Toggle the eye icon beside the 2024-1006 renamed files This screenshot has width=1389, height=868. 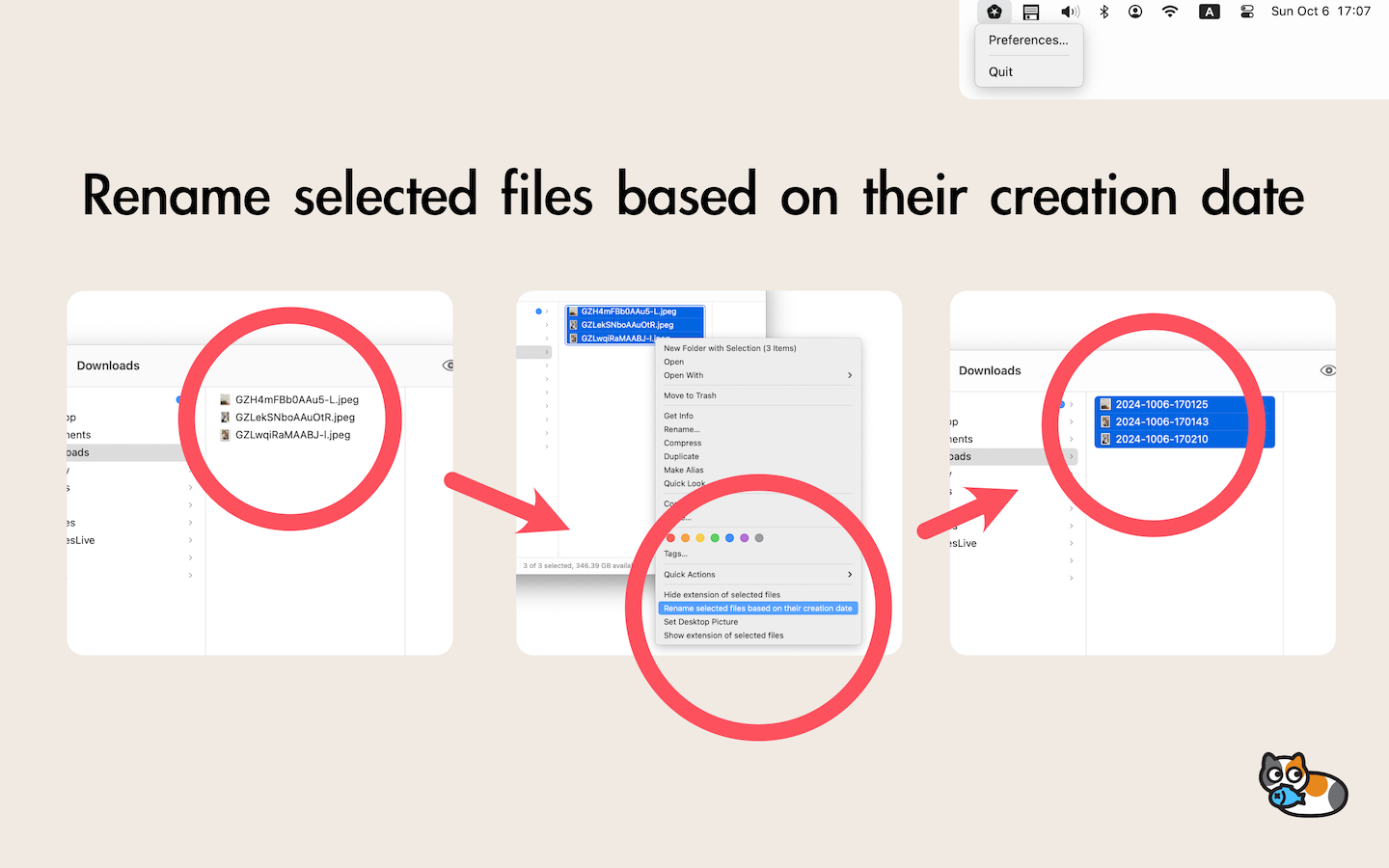click(1327, 370)
